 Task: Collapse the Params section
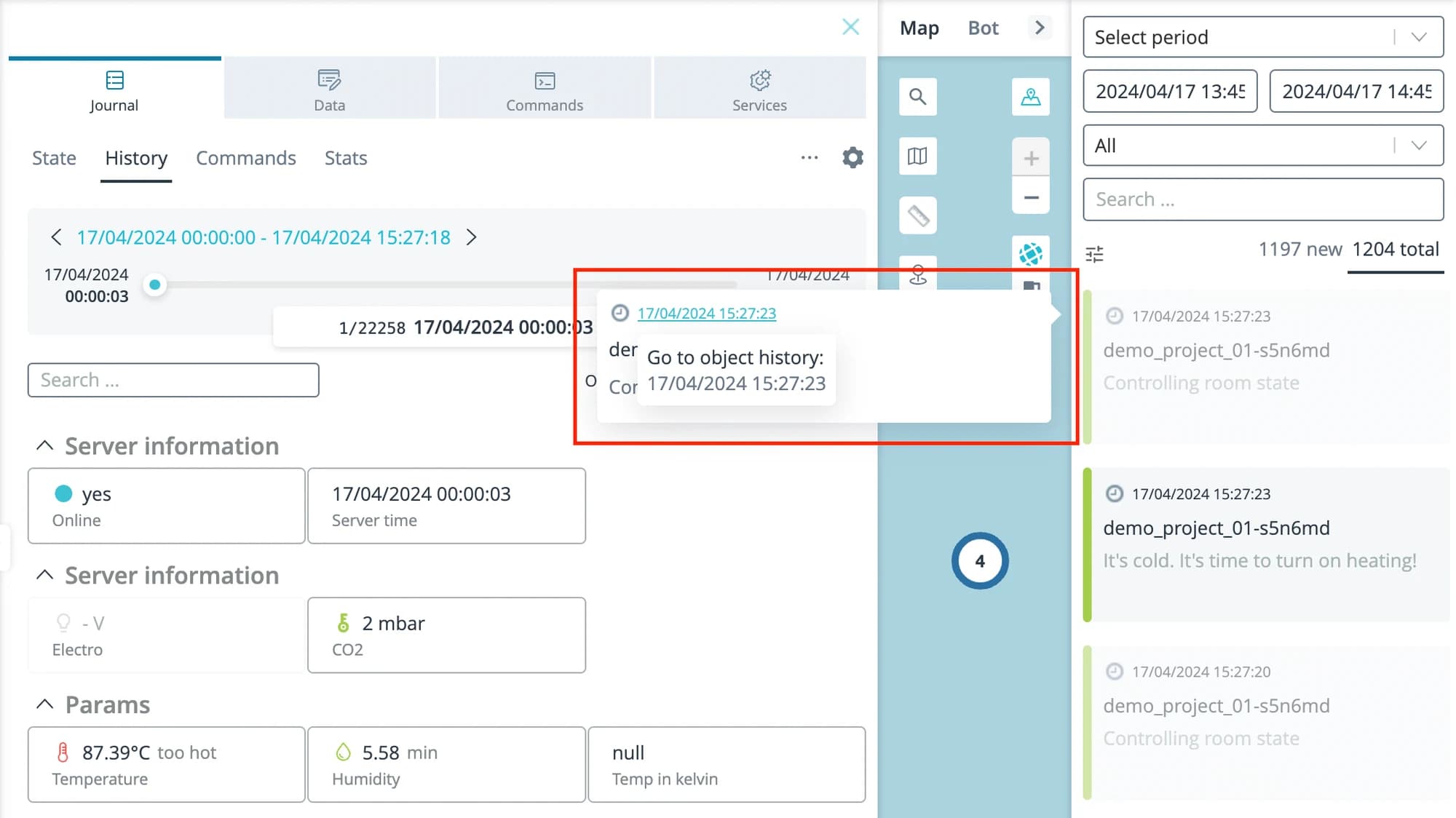tap(44, 704)
